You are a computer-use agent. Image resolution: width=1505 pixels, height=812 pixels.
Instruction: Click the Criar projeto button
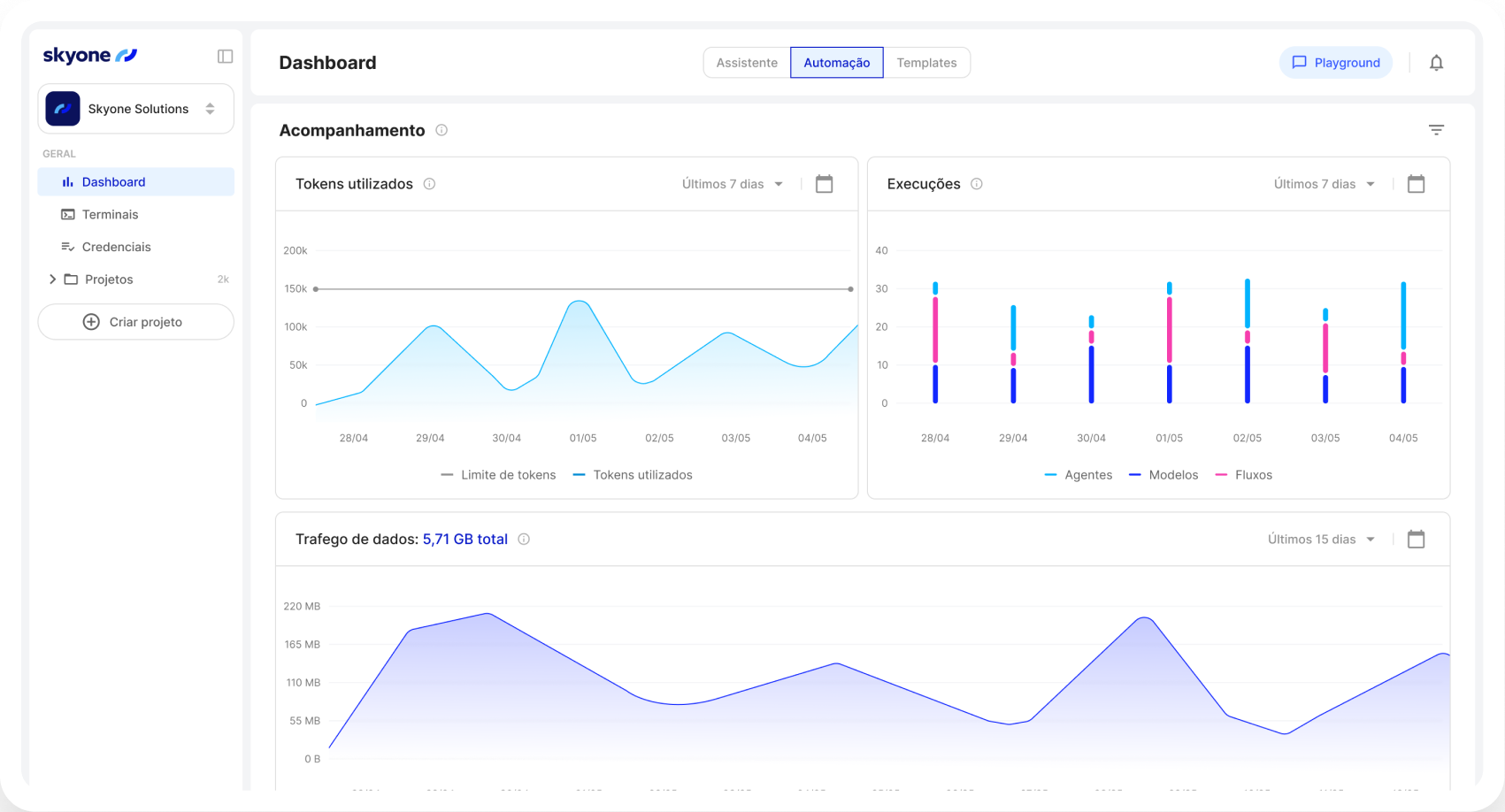pos(135,322)
